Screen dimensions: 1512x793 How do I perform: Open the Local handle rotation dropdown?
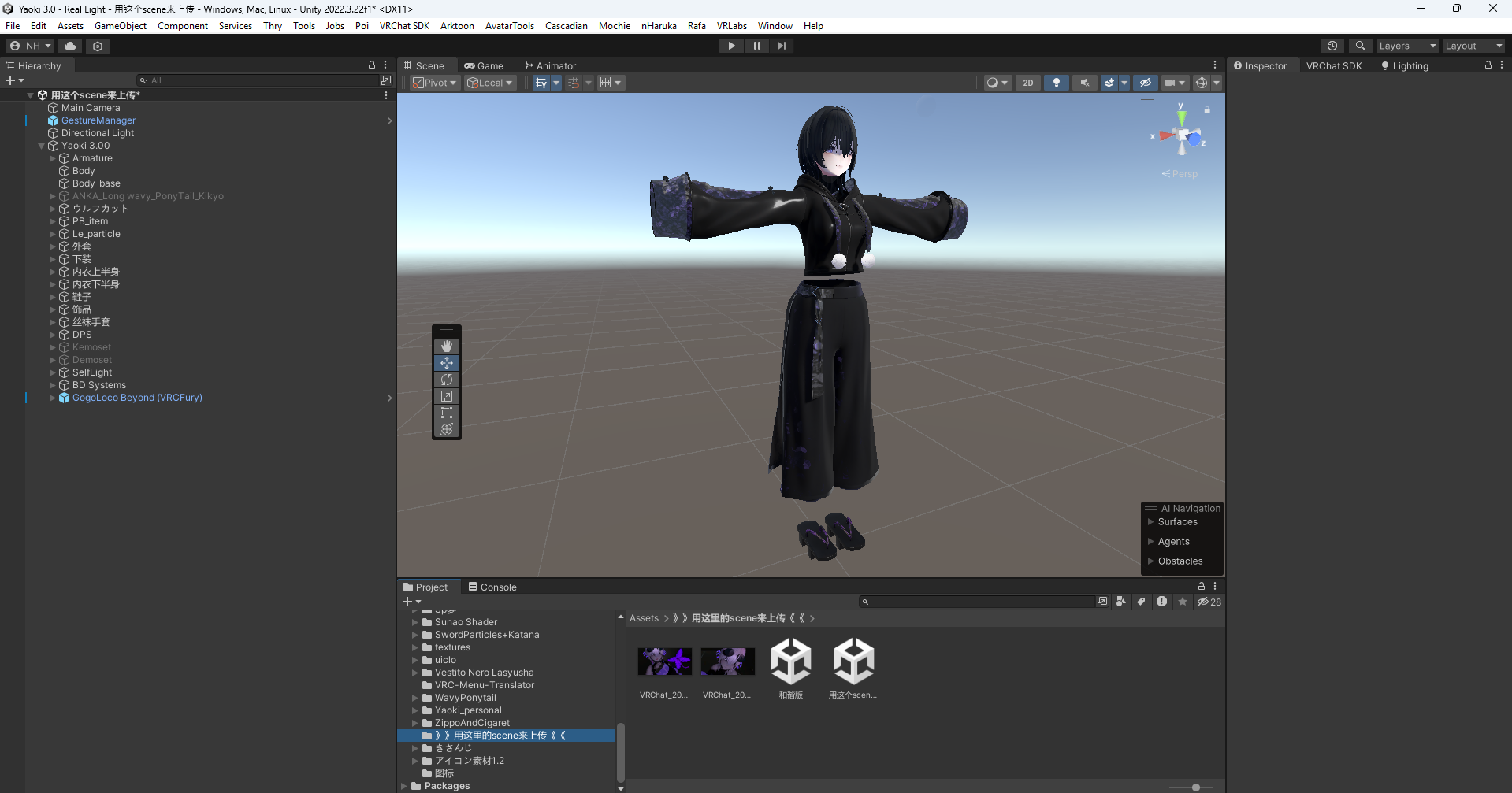tap(490, 83)
